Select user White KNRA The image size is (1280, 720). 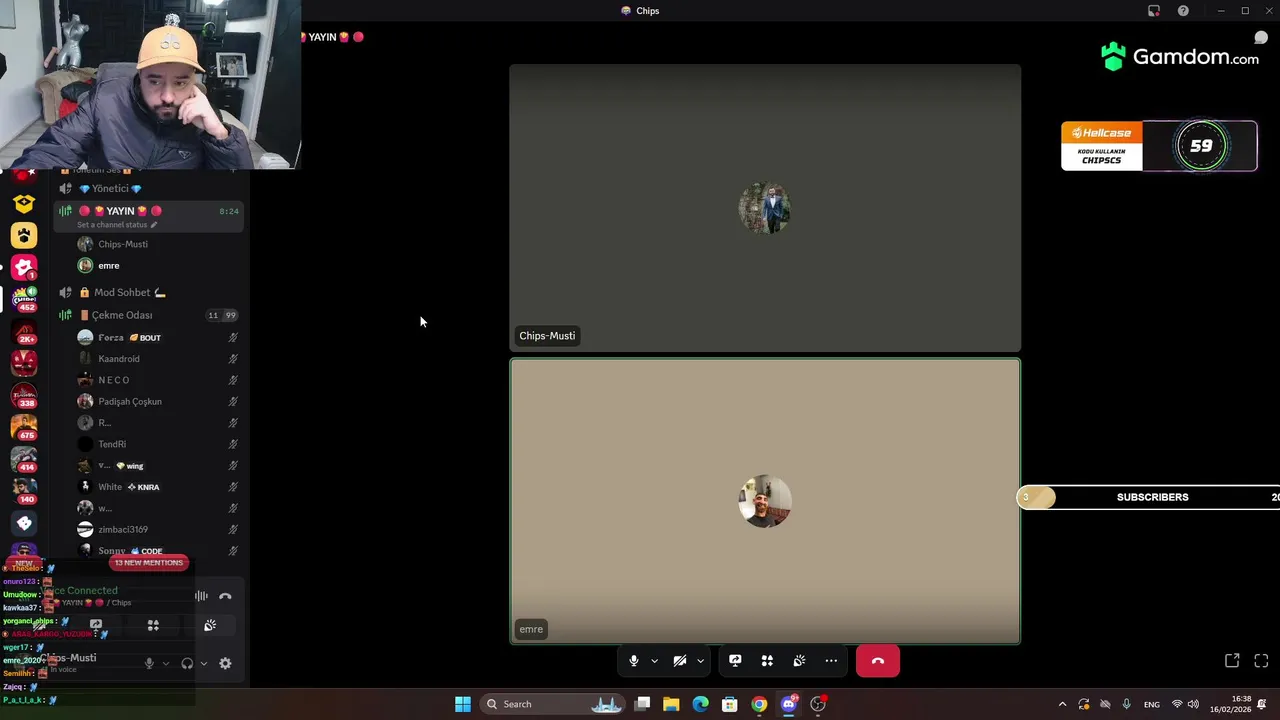[x=160, y=487]
